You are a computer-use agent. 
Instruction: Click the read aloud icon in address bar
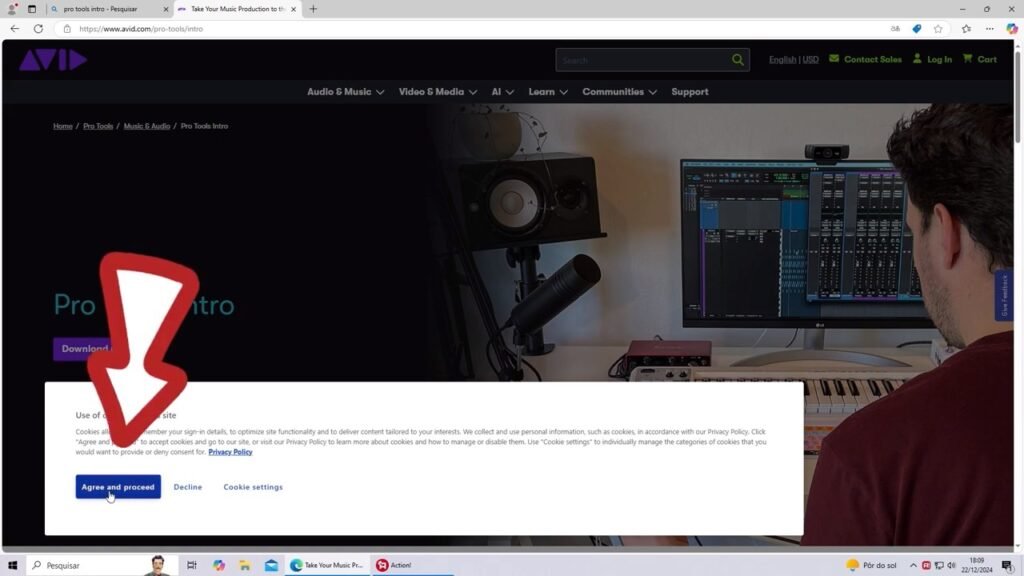coord(895,29)
